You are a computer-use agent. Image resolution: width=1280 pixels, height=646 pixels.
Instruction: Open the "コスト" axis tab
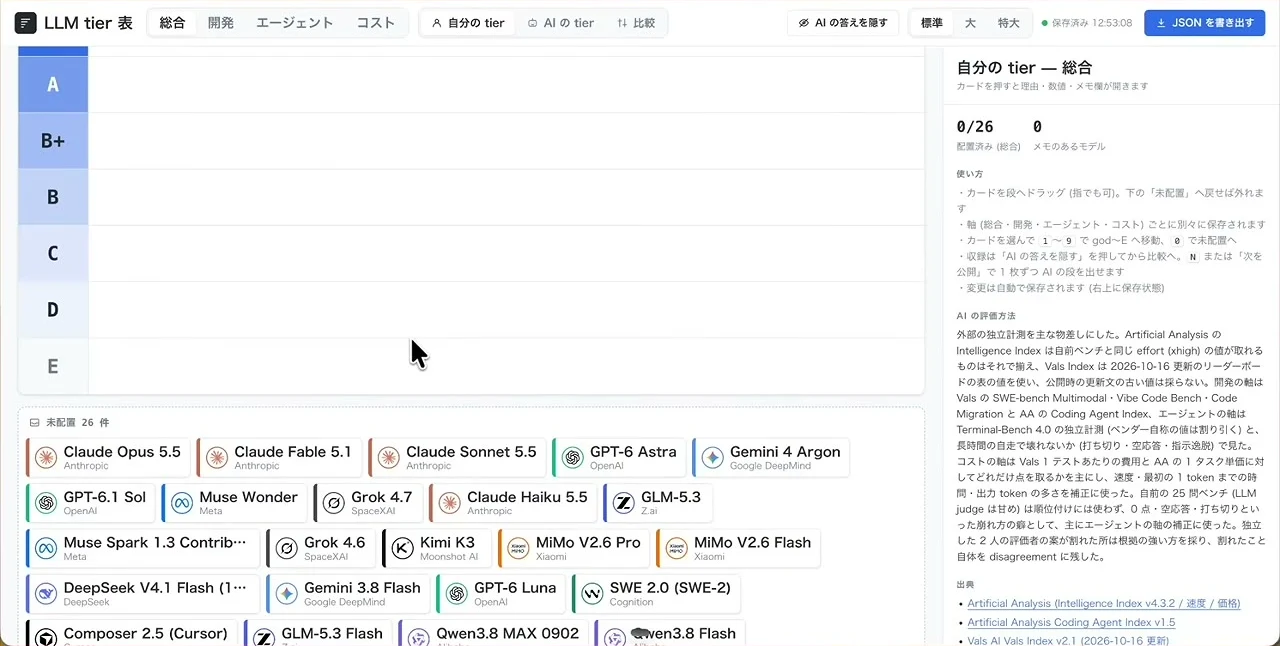[x=376, y=23]
